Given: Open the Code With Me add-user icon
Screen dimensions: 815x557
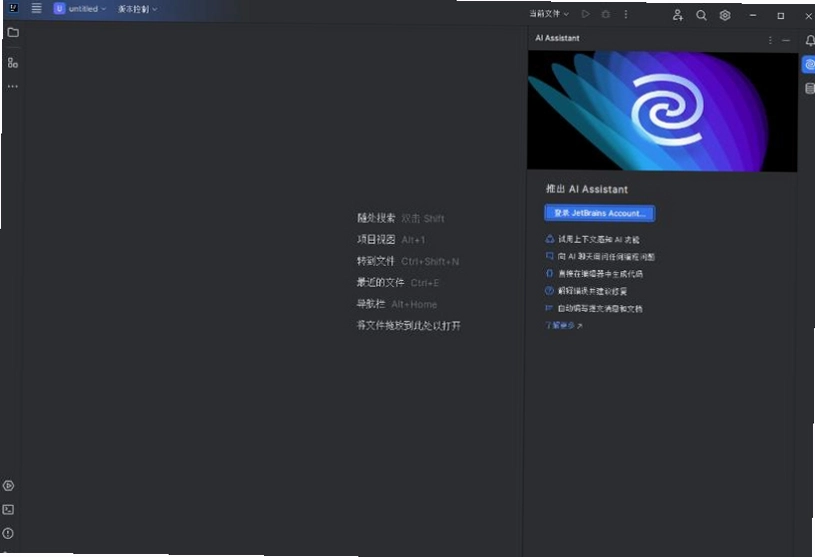Looking at the screenshot, I should (x=677, y=15).
